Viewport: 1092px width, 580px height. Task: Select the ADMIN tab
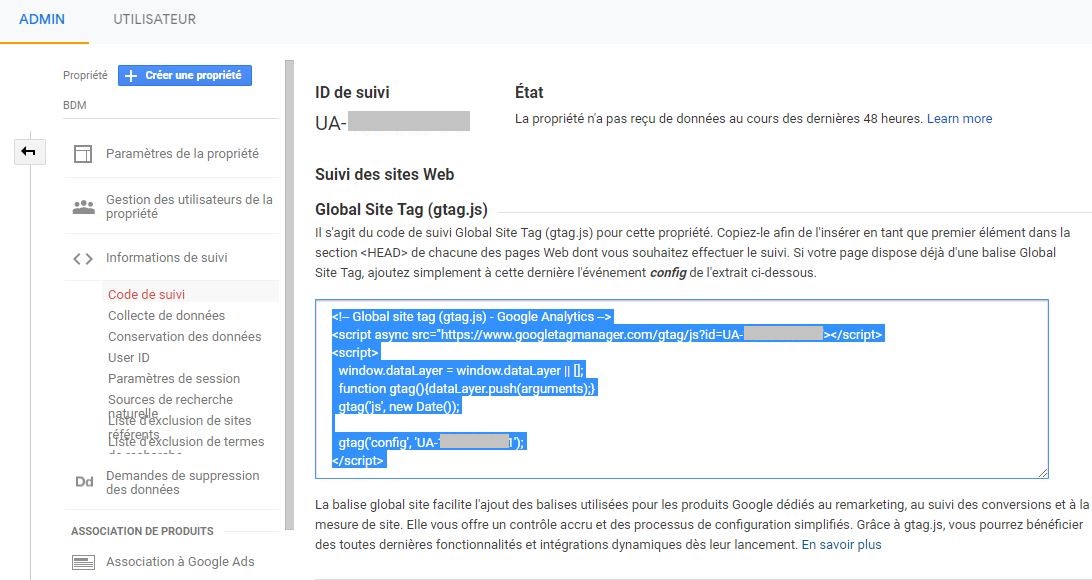(x=42, y=18)
